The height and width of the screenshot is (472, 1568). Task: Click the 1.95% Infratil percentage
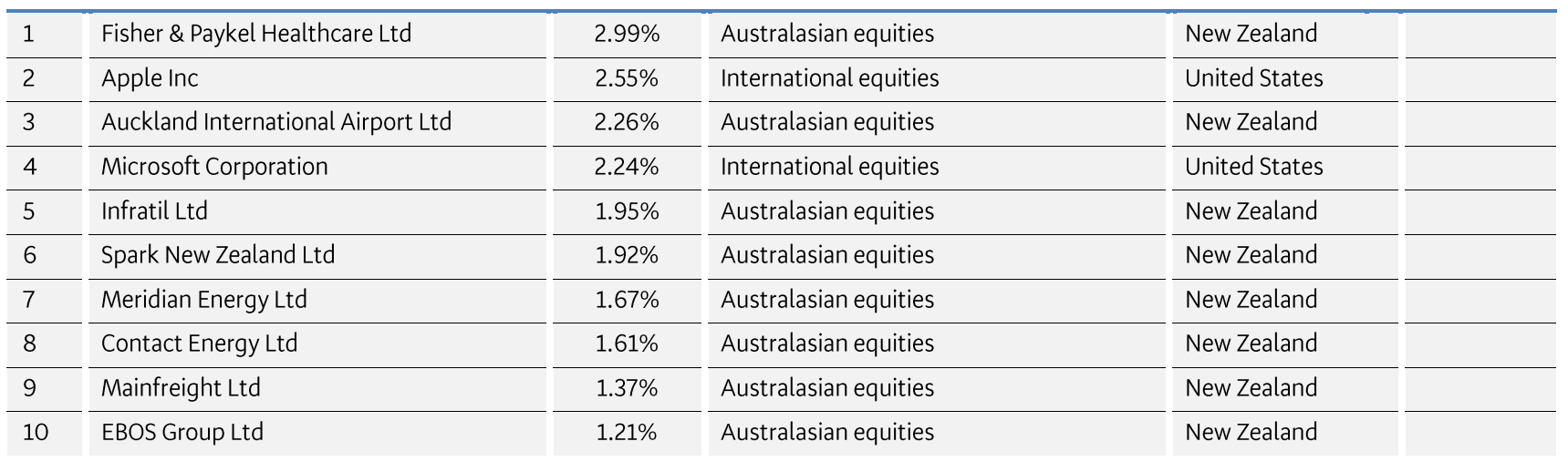(626, 211)
